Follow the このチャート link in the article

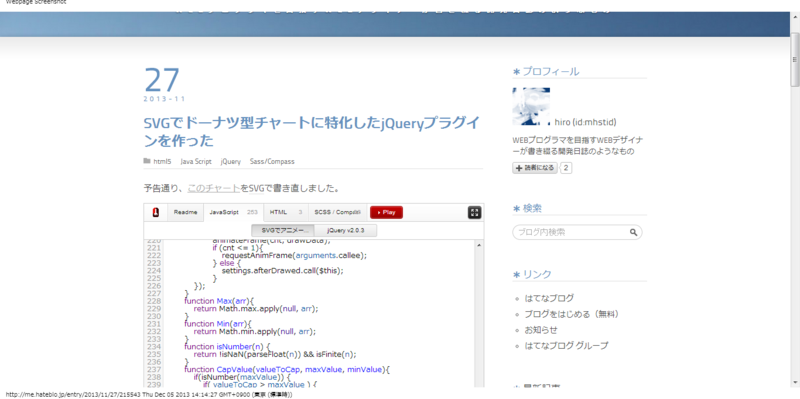point(214,188)
